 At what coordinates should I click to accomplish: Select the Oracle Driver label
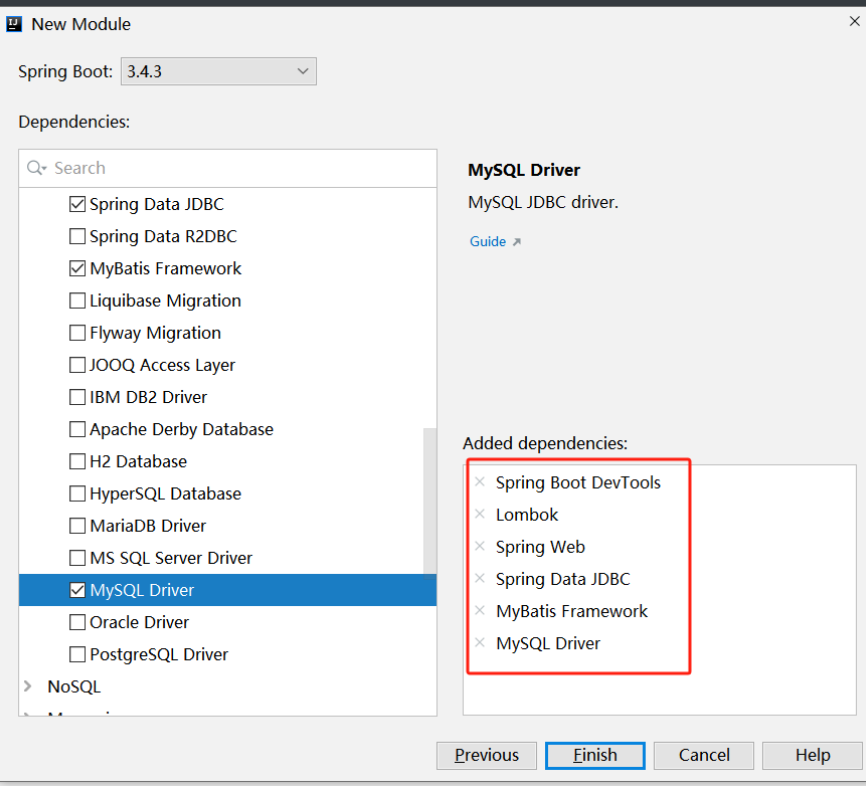coord(139,623)
